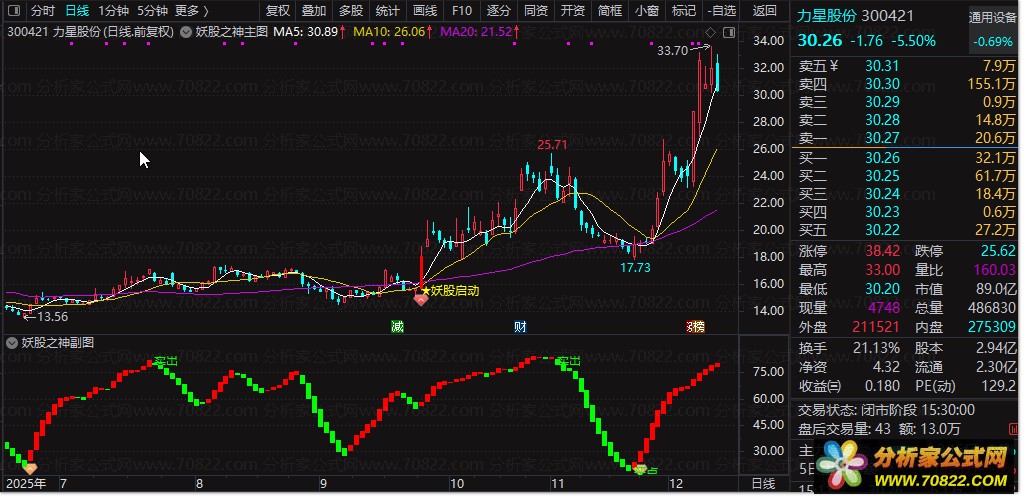Expand the 更多 periods menu
Screen dimensions: 1024x497
(x=193, y=10)
